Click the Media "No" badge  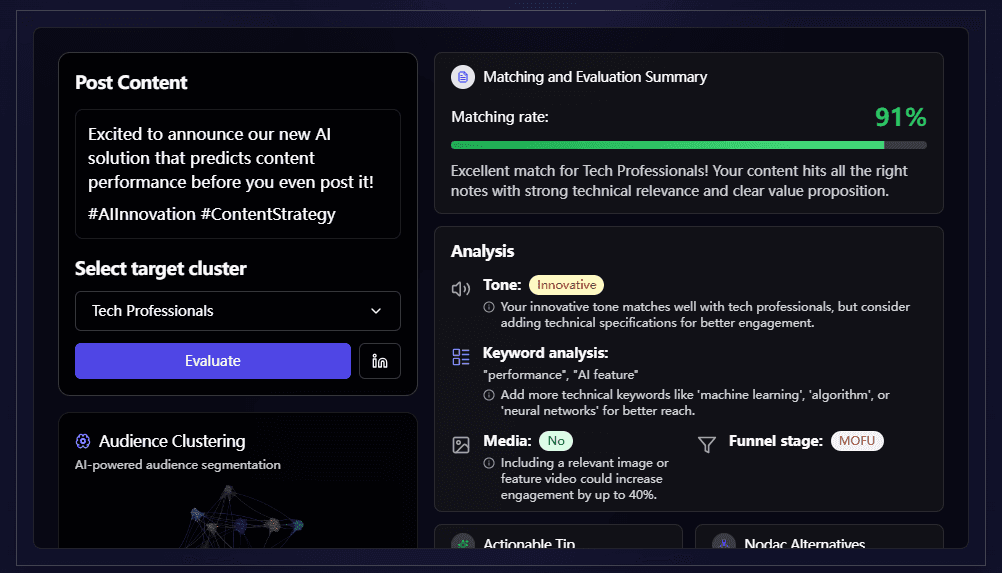coord(556,441)
